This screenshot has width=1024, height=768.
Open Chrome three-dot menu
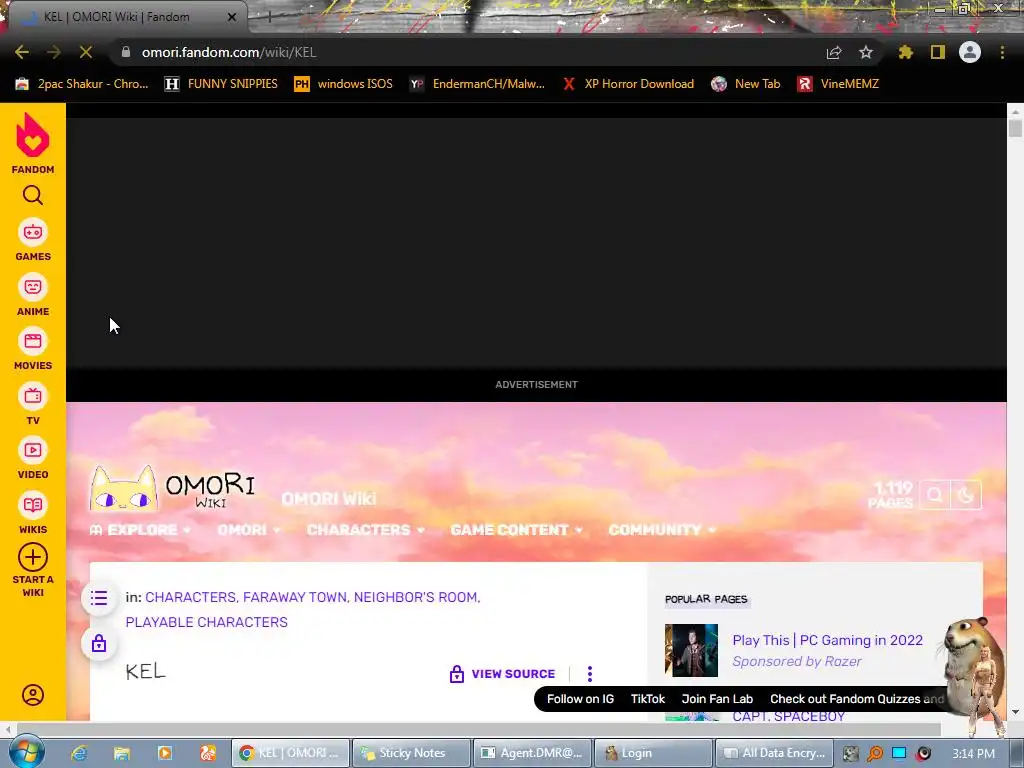pyautogui.click(x=1002, y=52)
